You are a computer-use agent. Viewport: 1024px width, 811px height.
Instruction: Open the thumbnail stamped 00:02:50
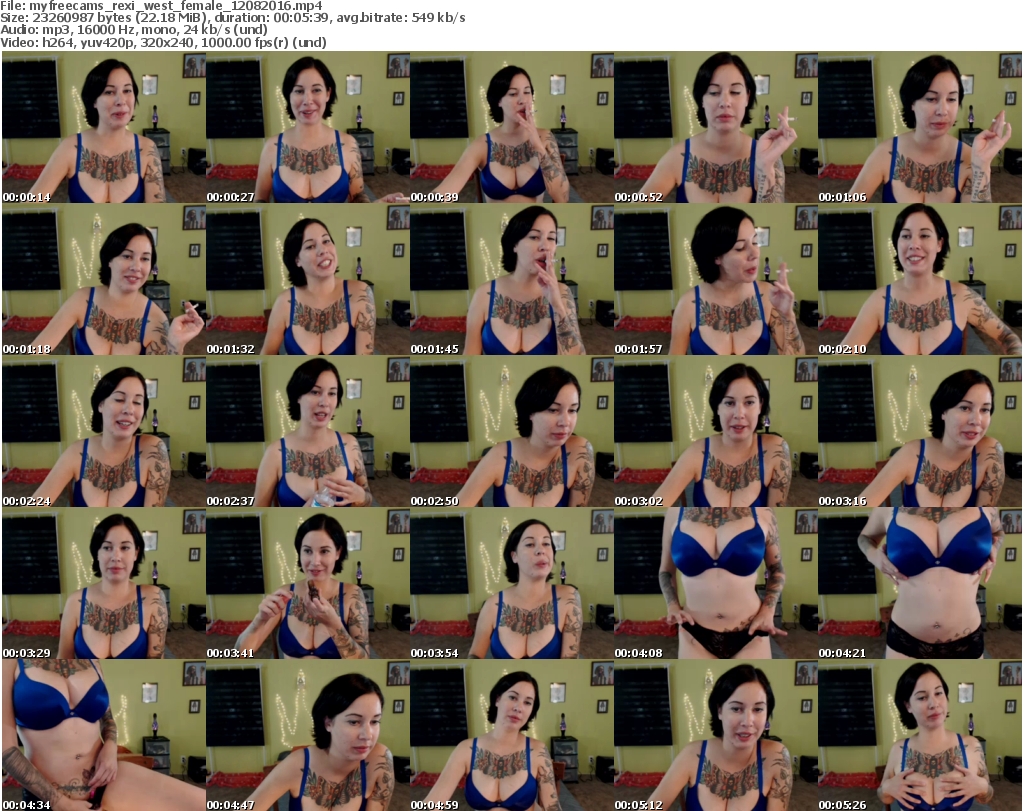click(511, 432)
